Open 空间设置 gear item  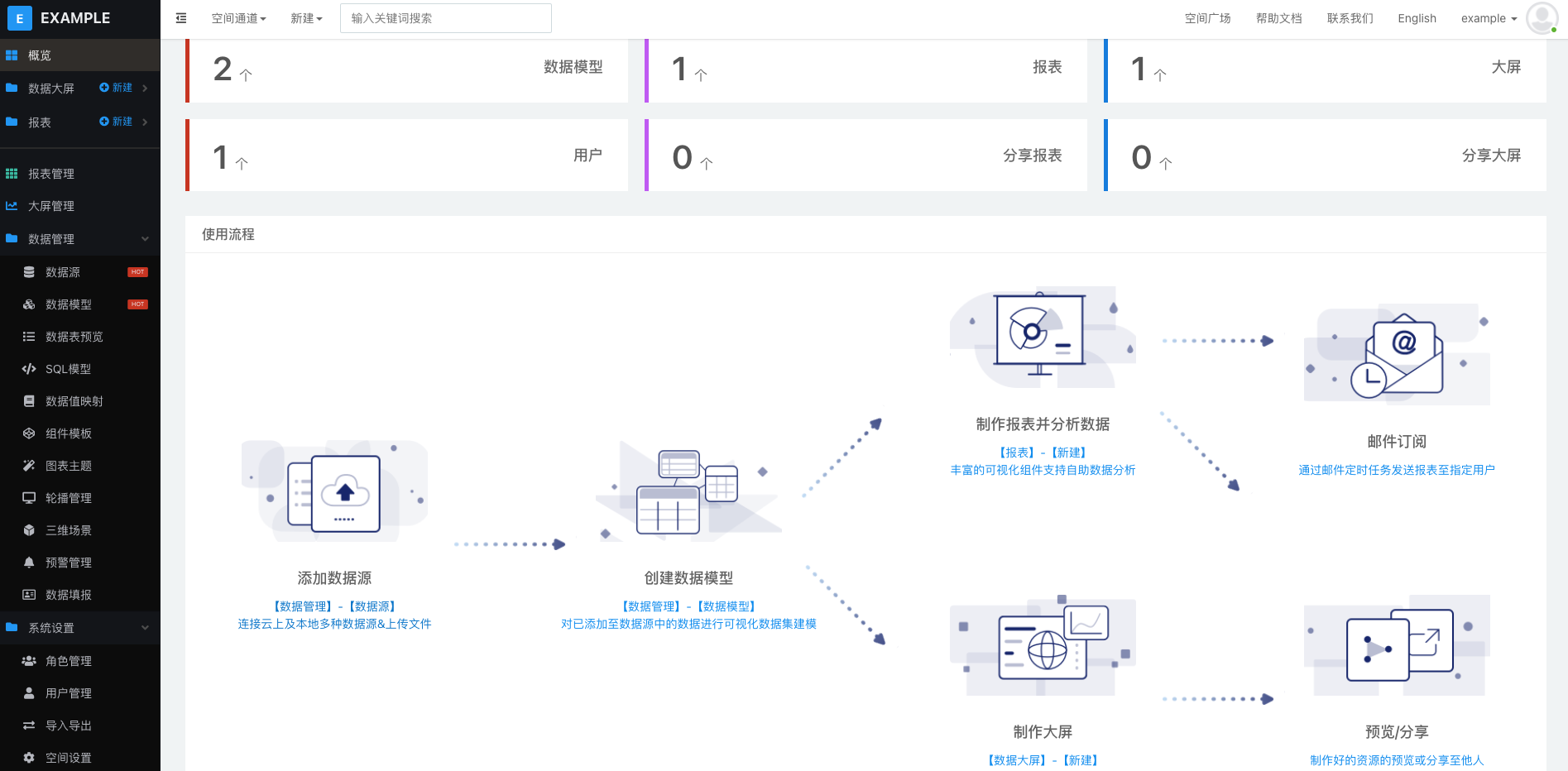29,758
